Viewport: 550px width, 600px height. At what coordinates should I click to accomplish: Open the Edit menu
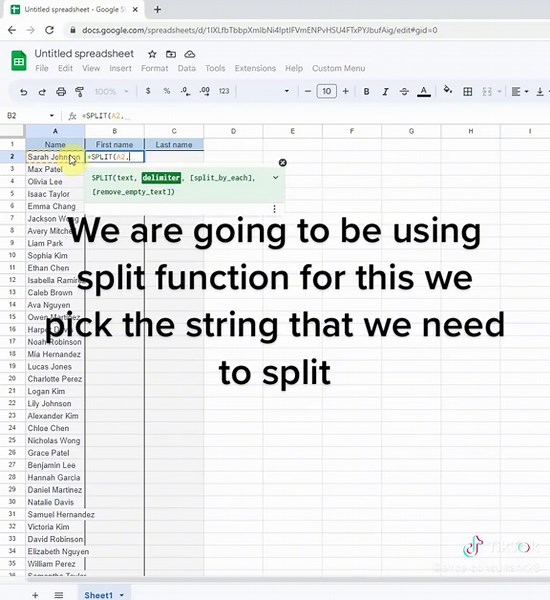pyautogui.click(x=65, y=68)
